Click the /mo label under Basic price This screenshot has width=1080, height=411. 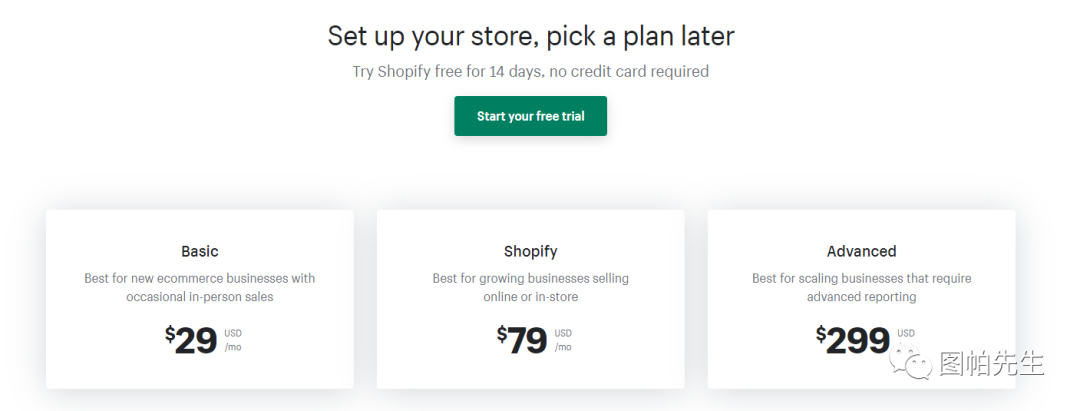pyautogui.click(x=233, y=348)
